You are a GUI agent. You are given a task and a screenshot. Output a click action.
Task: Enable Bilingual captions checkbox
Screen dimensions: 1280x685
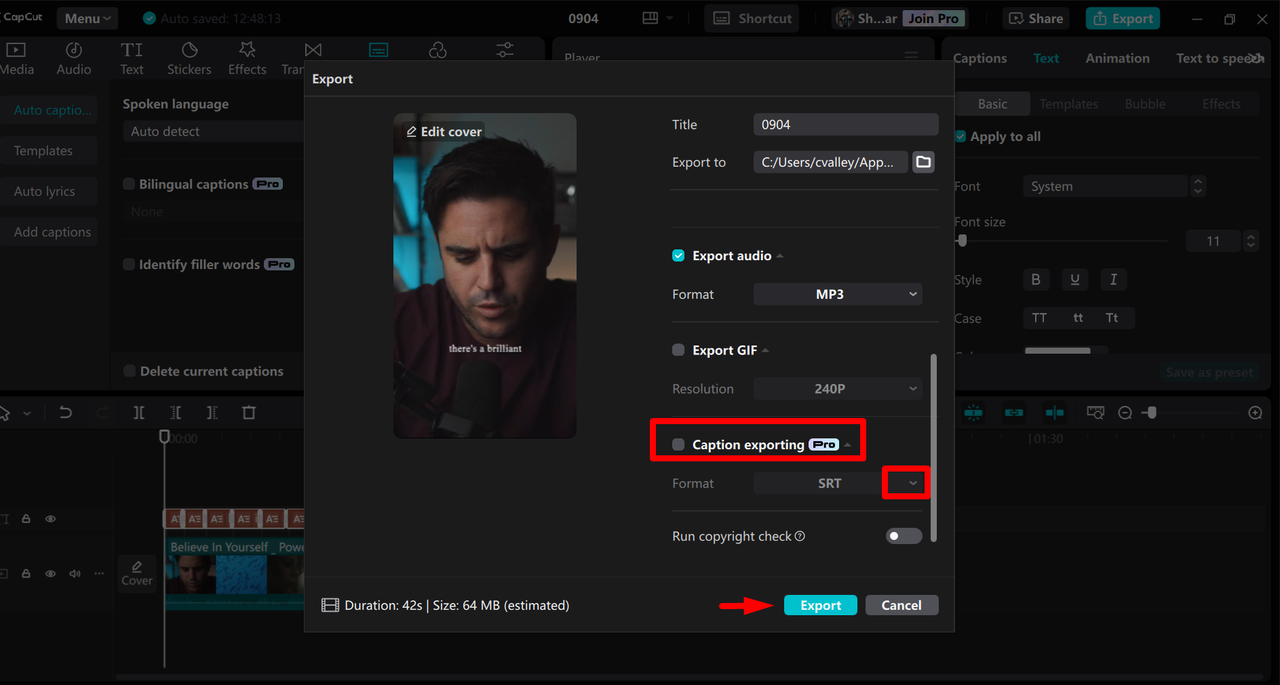coord(129,184)
